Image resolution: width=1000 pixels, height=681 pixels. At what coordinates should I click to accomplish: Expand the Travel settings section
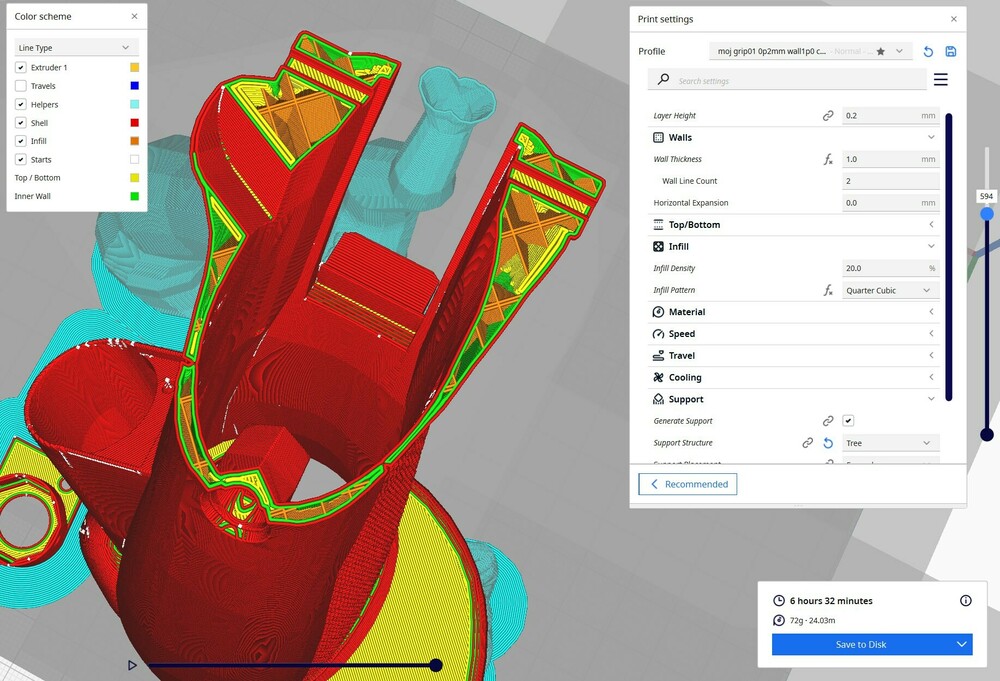click(931, 355)
